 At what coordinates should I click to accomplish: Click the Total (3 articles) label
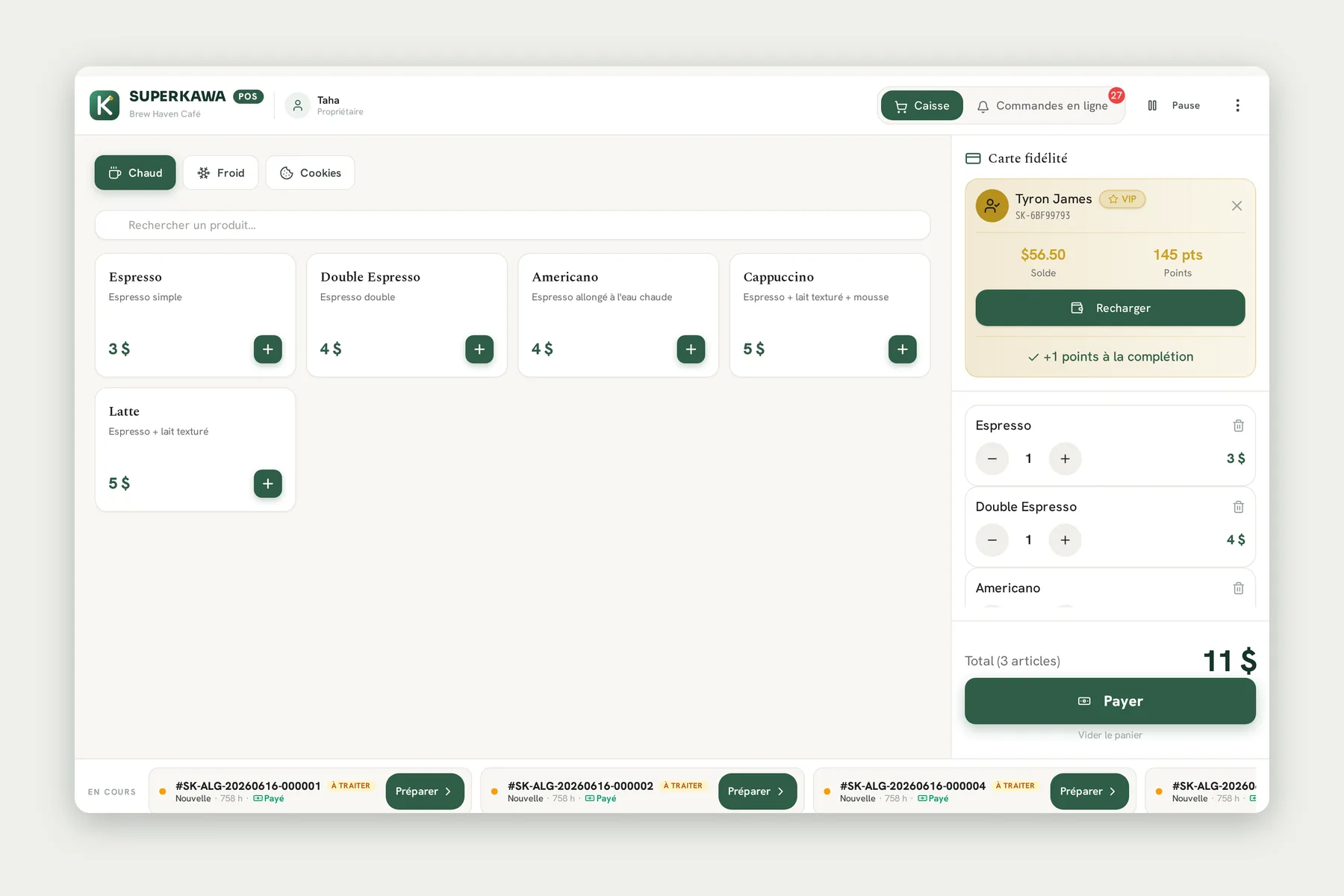(x=1012, y=661)
